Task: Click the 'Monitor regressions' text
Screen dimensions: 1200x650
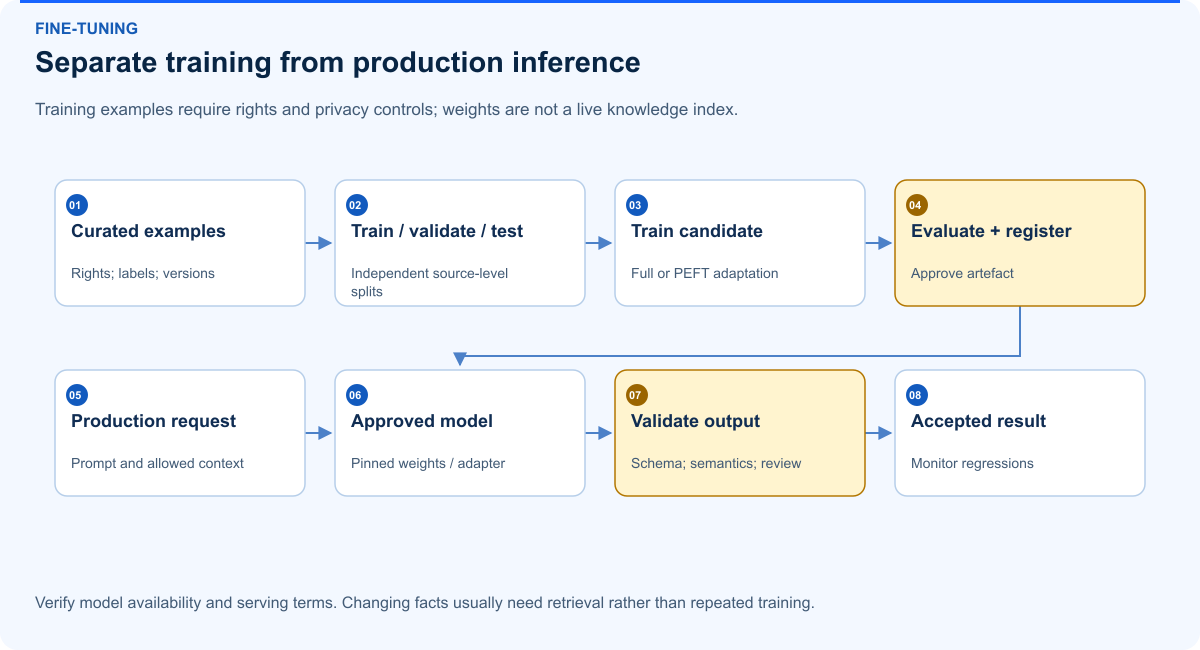Action: pyautogui.click(x=972, y=463)
